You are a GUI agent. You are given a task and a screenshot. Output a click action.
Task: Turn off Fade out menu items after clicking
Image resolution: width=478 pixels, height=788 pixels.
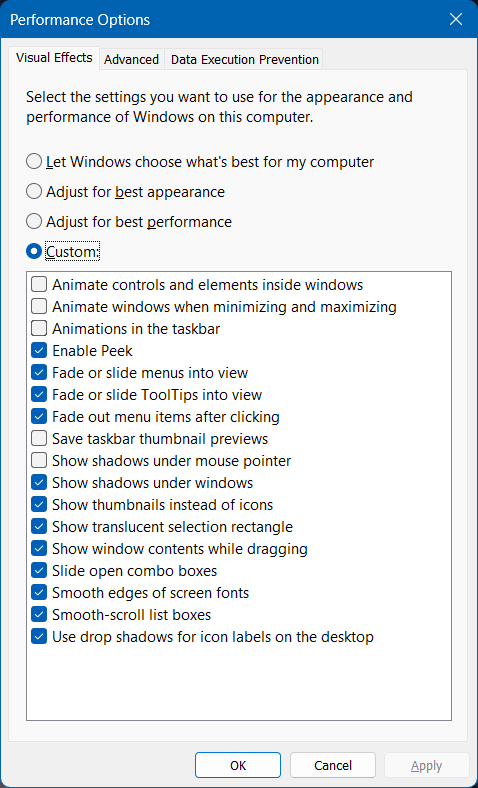[39, 417]
